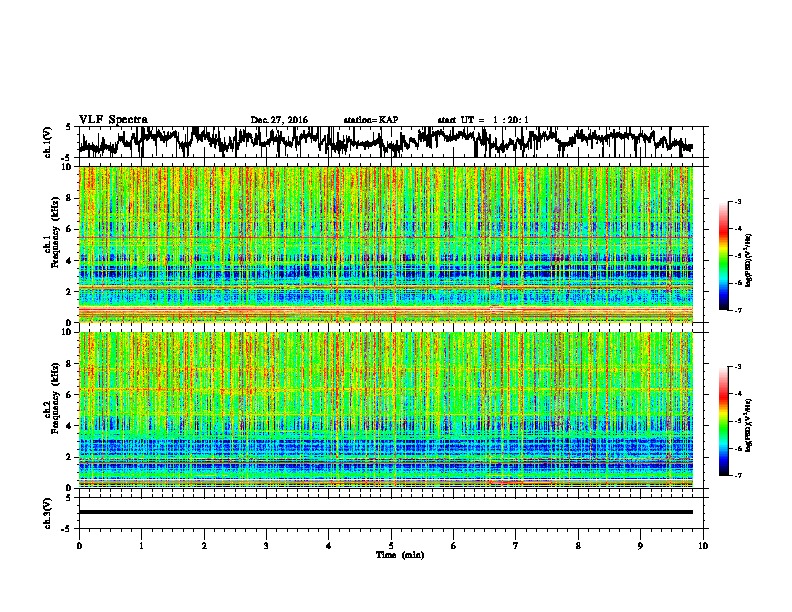The height and width of the screenshot is (612, 792).
Task: Click time axis tick label "2"
Action: tap(204, 546)
